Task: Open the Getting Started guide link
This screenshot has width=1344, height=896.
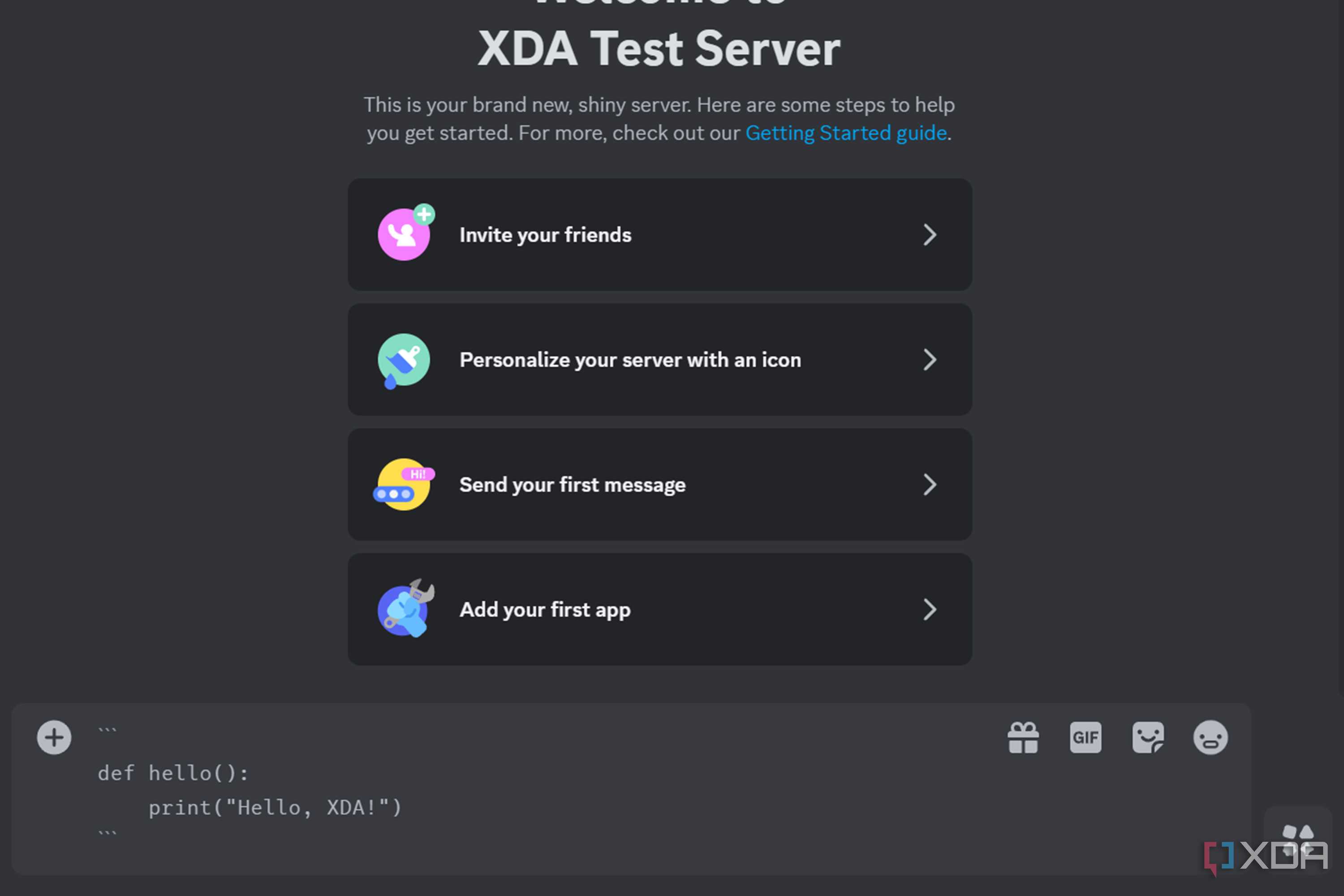Action: point(846,133)
